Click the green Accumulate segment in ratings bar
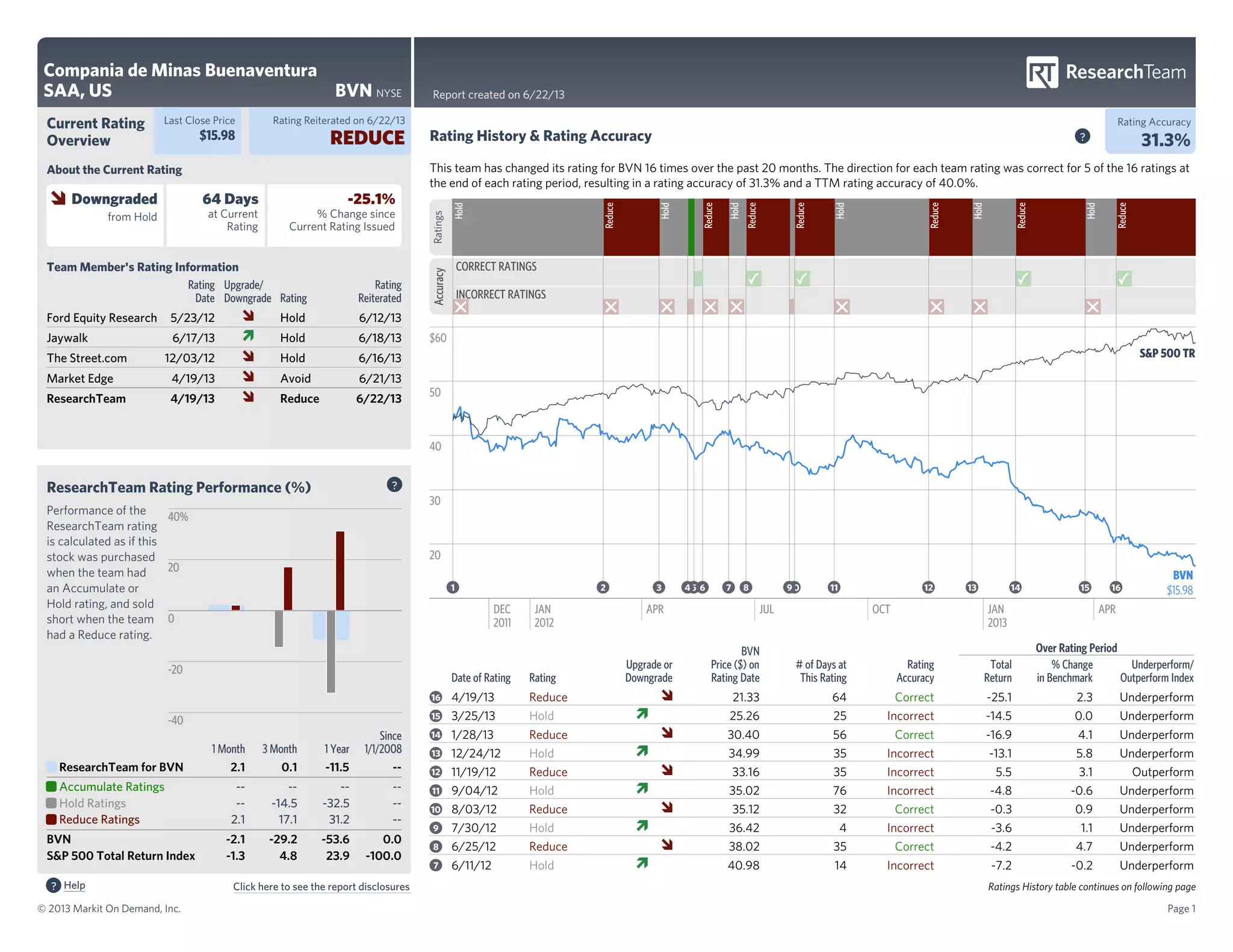Image resolution: width=1233 pixels, height=952 pixels. click(x=691, y=227)
